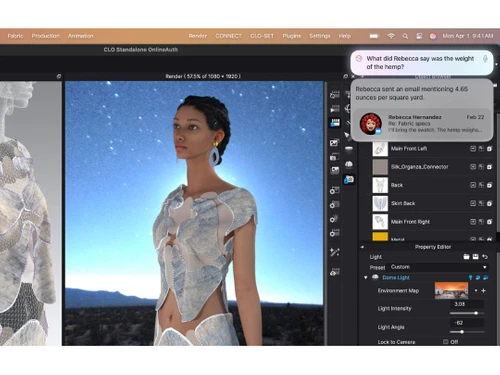Open the Animation menu
The width and height of the screenshot is (500, 375).
[81, 36]
